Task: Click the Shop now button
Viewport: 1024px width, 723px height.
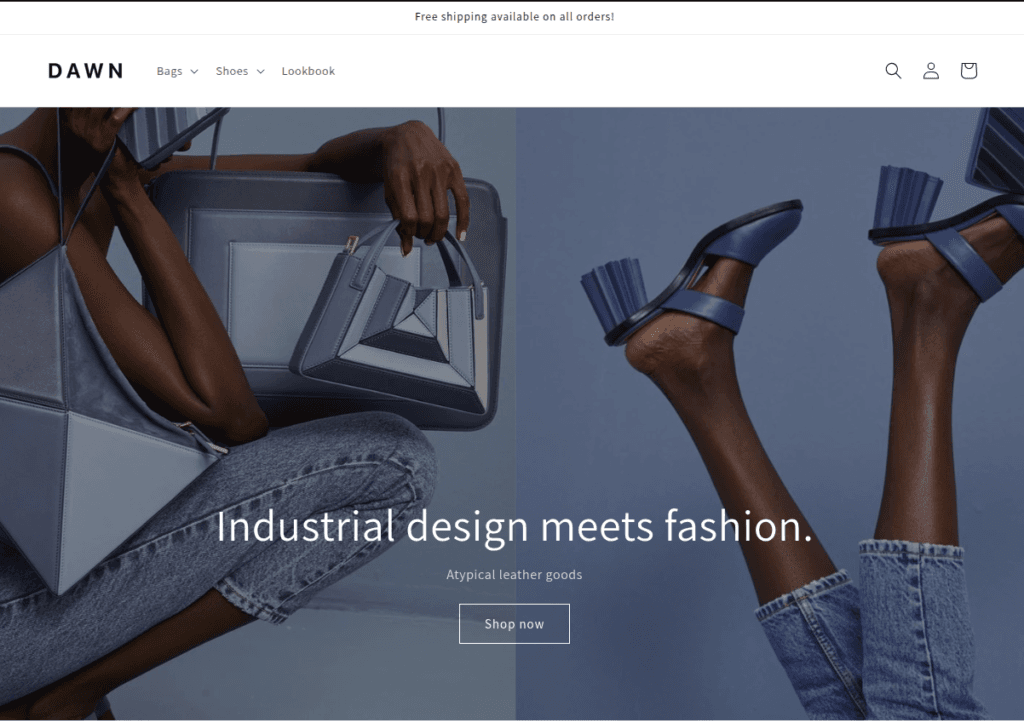Action: [x=514, y=624]
